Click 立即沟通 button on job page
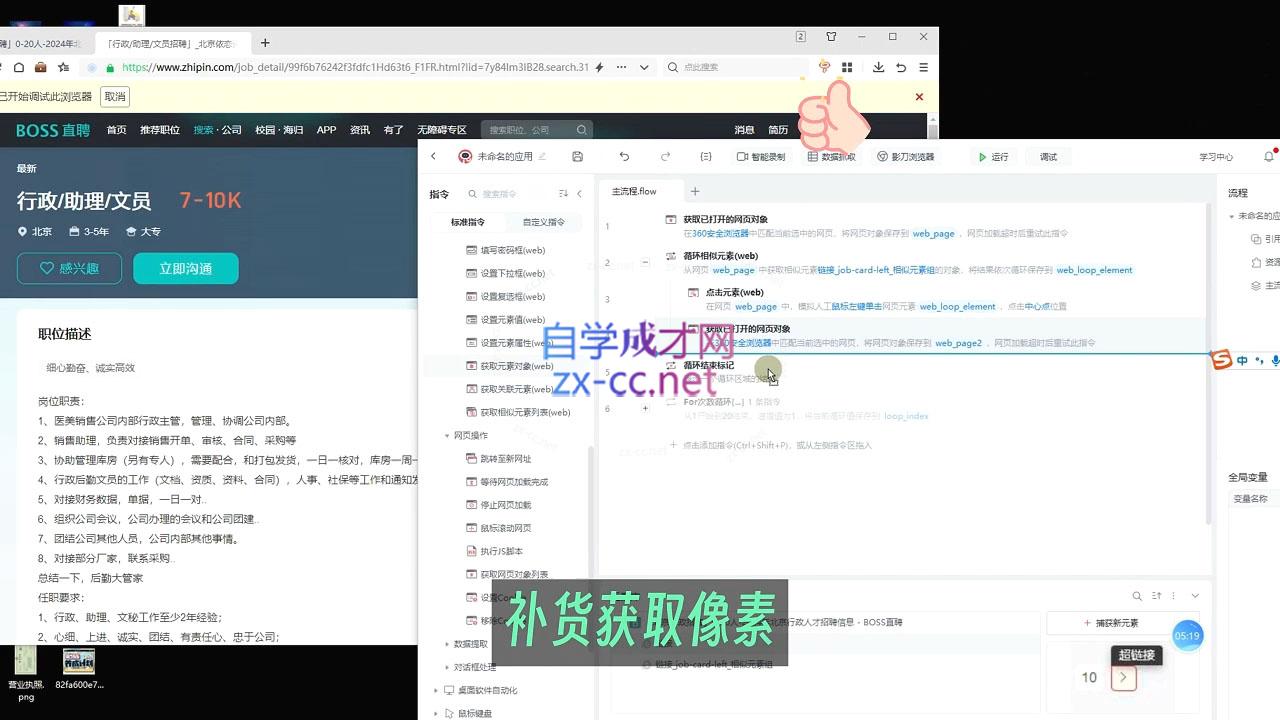Screen dimensions: 1280x720 point(186,268)
